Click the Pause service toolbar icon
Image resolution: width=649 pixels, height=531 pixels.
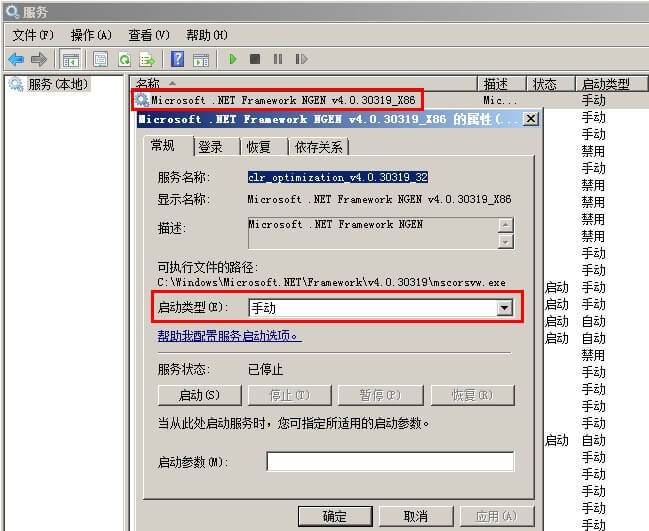pos(277,59)
